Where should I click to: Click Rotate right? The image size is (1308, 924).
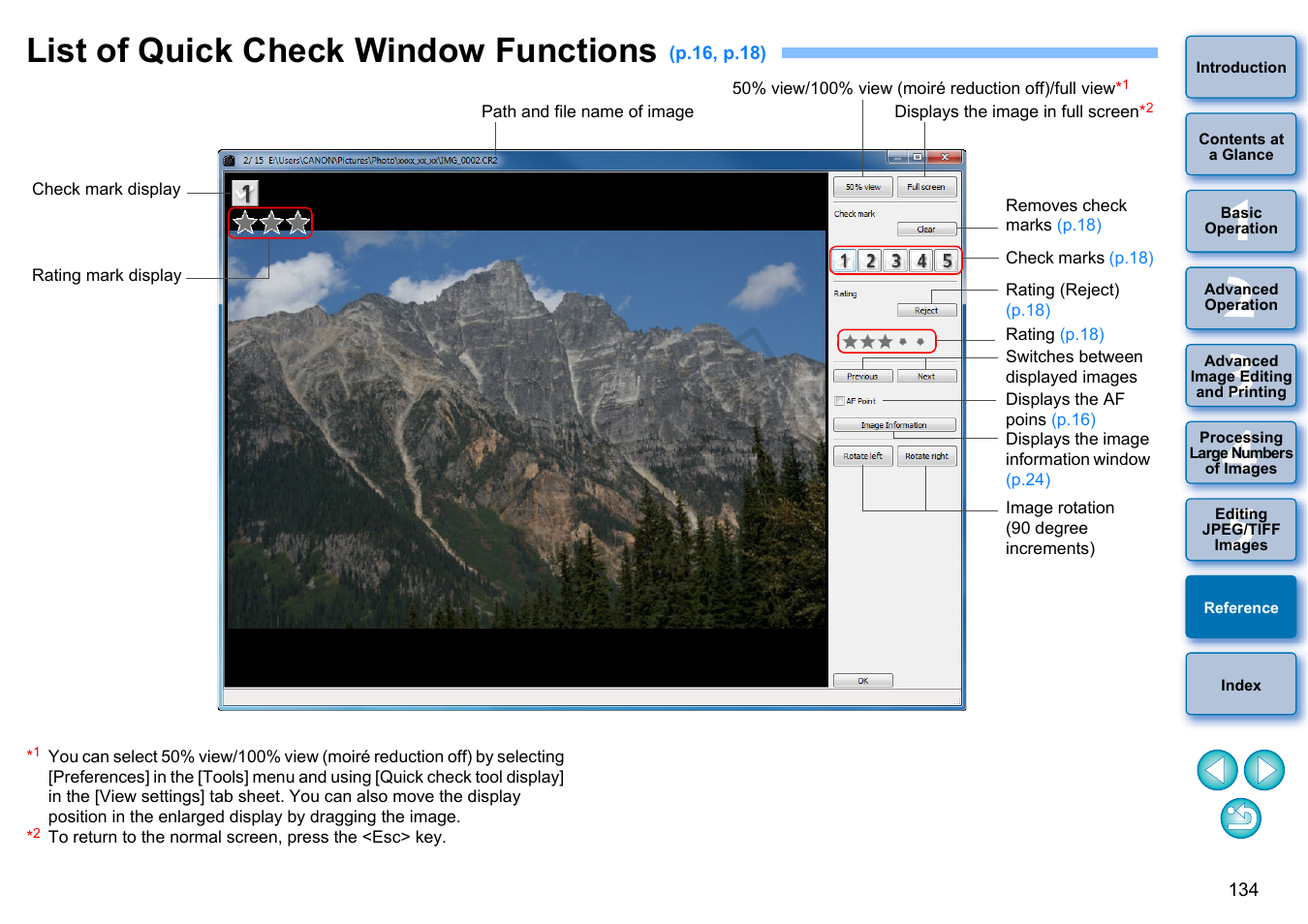[x=926, y=456]
